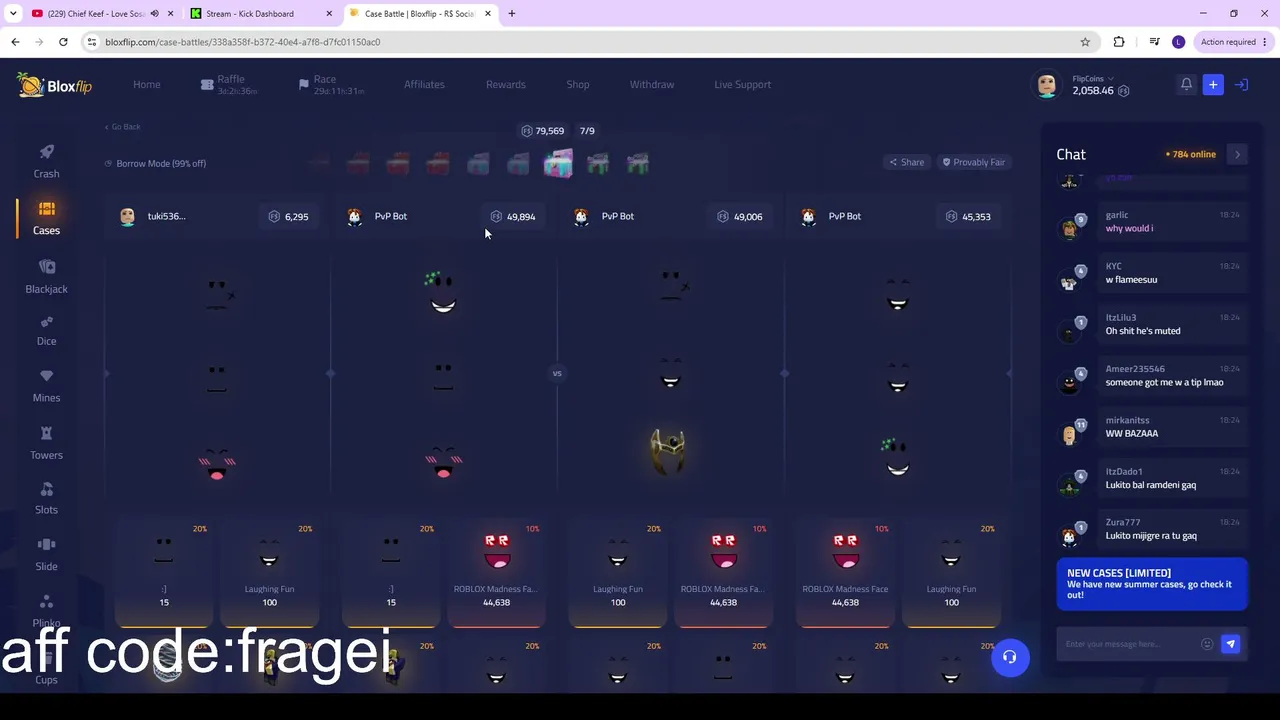Open Live Support from the top nav

[x=743, y=85]
